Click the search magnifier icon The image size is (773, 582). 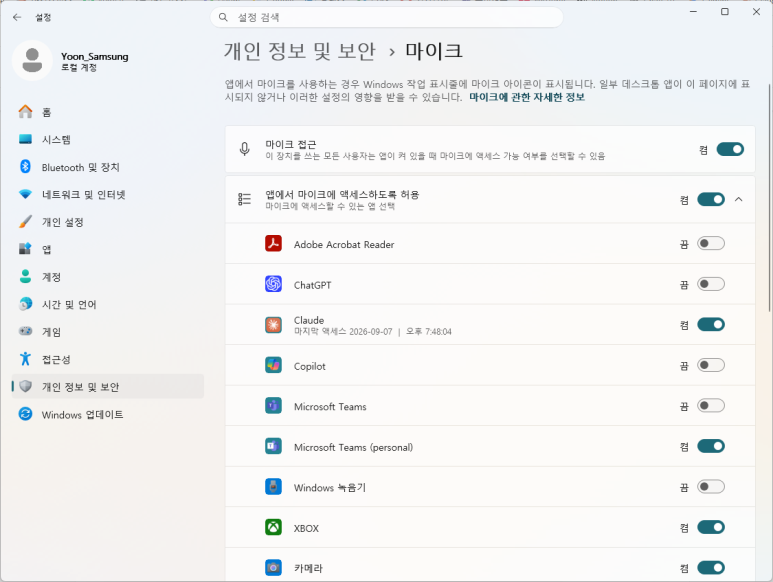[x=223, y=17]
